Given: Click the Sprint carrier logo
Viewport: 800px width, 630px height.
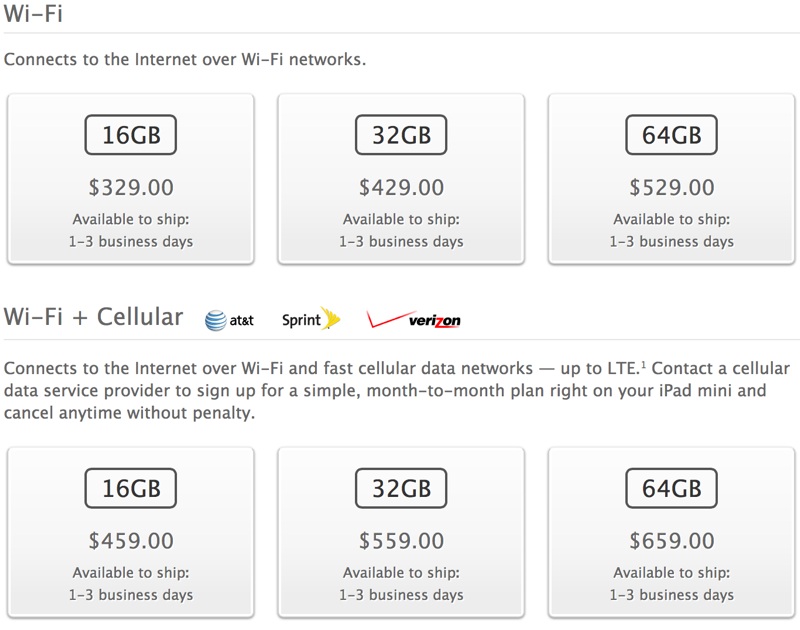Looking at the screenshot, I should tap(311, 319).
